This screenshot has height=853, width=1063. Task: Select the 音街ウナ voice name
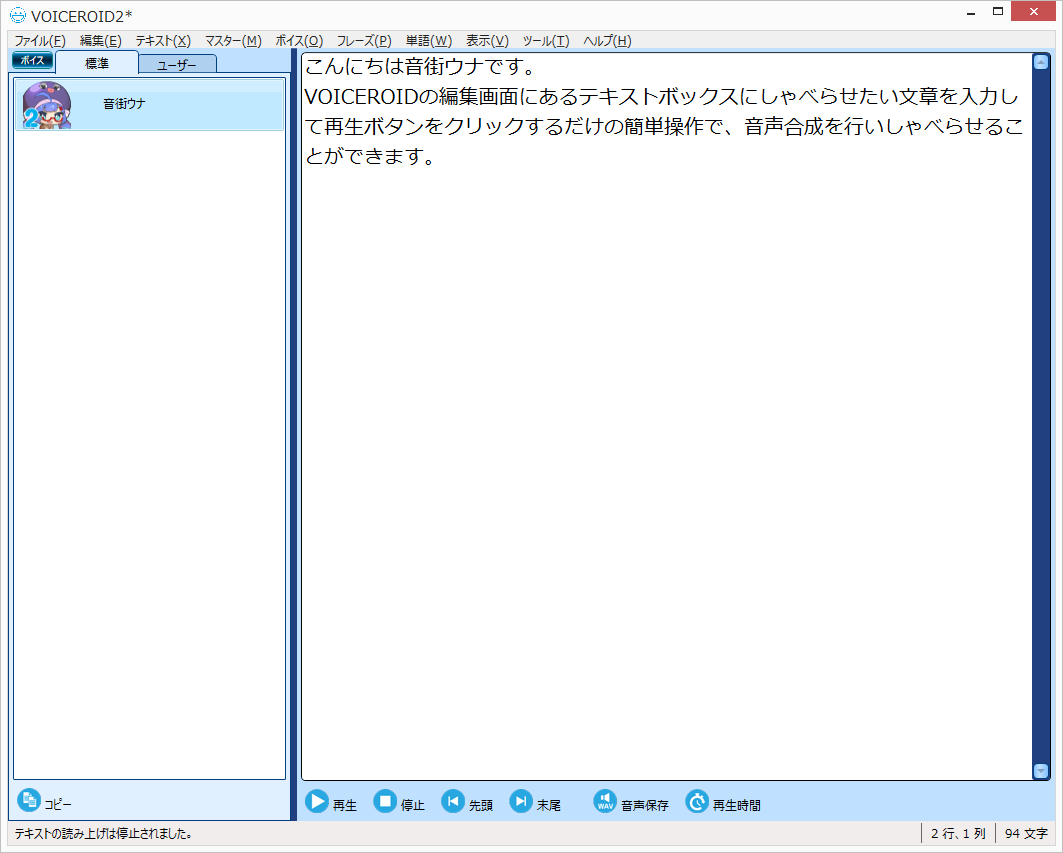click(124, 104)
